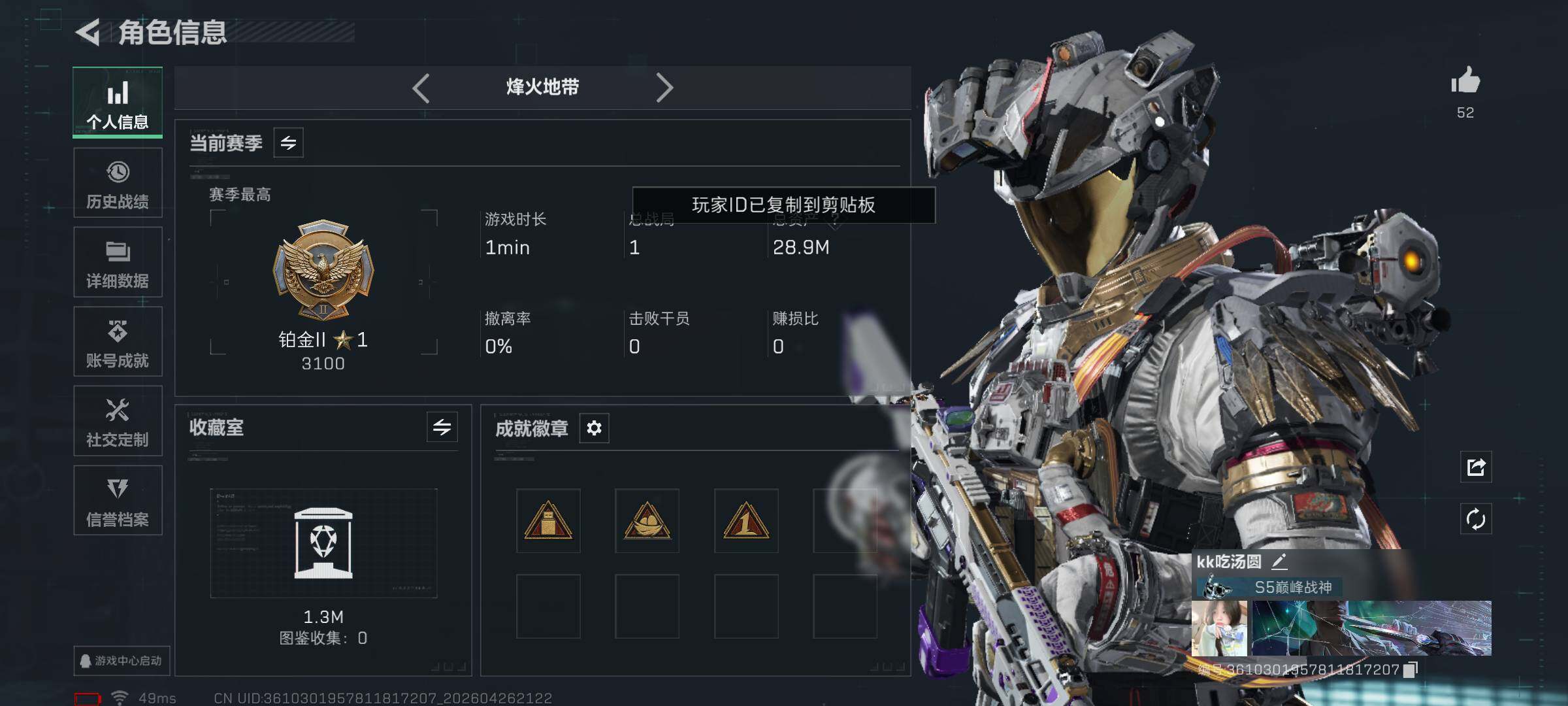Viewport: 1568px width, 706px height.
Task: Open the 信誉档案 section
Action: point(118,501)
